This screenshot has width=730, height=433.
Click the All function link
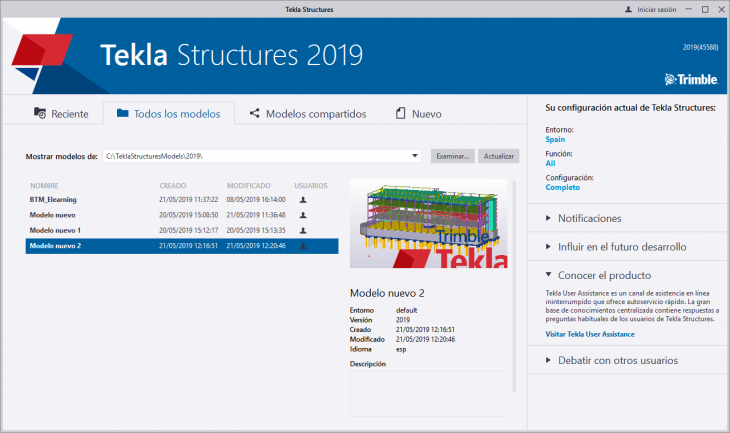(x=550, y=163)
